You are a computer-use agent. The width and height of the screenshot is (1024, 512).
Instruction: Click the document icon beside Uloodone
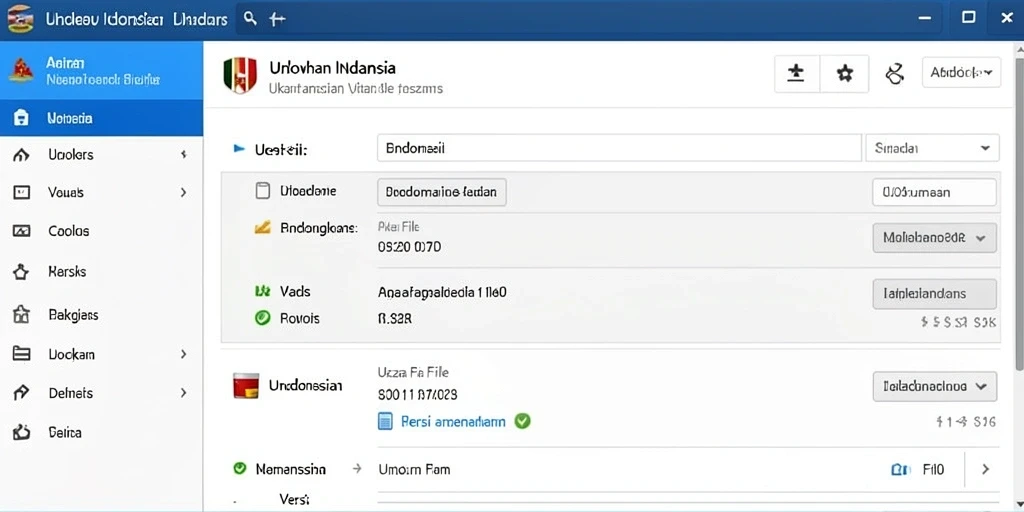(x=262, y=191)
